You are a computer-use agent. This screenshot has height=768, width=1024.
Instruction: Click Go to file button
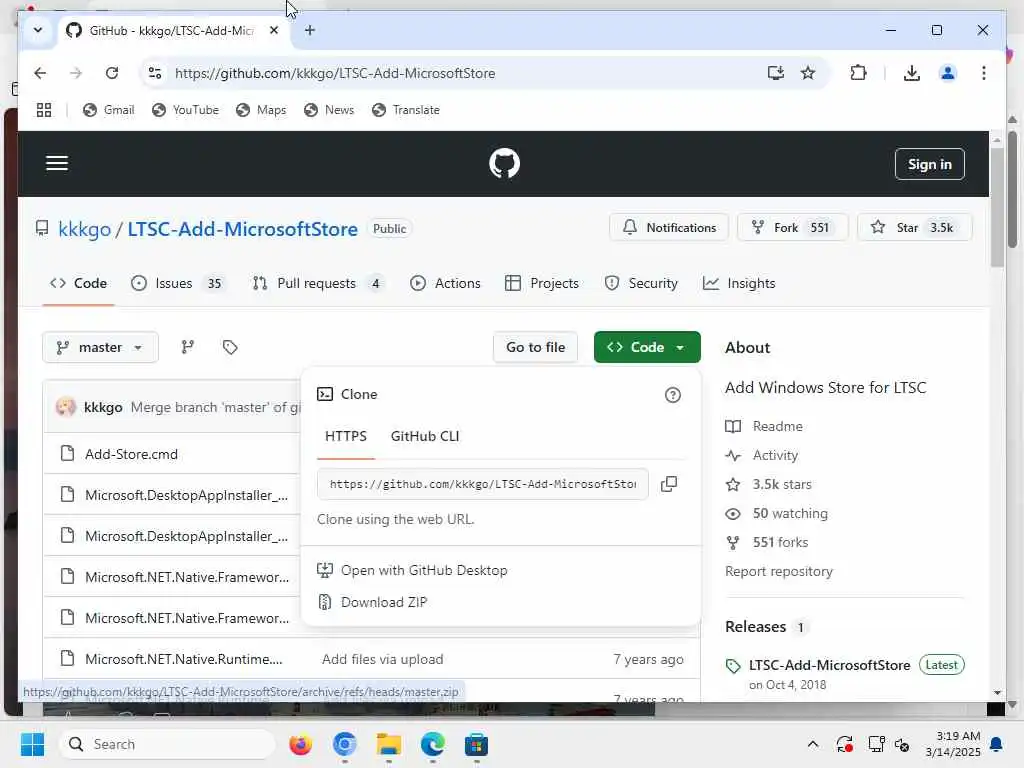click(535, 347)
